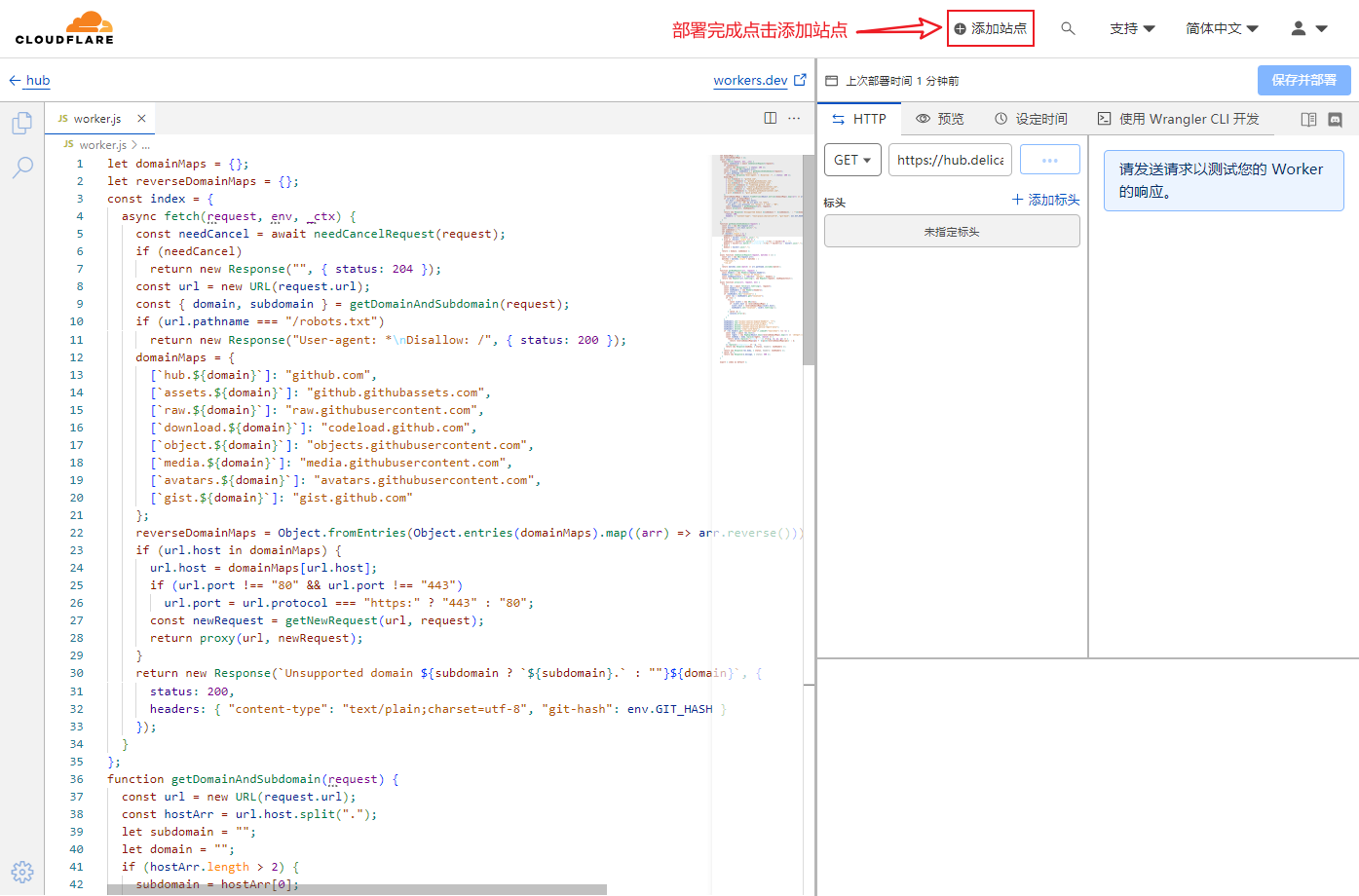Close the worker.js editor tab

click(x=141, y=118)
